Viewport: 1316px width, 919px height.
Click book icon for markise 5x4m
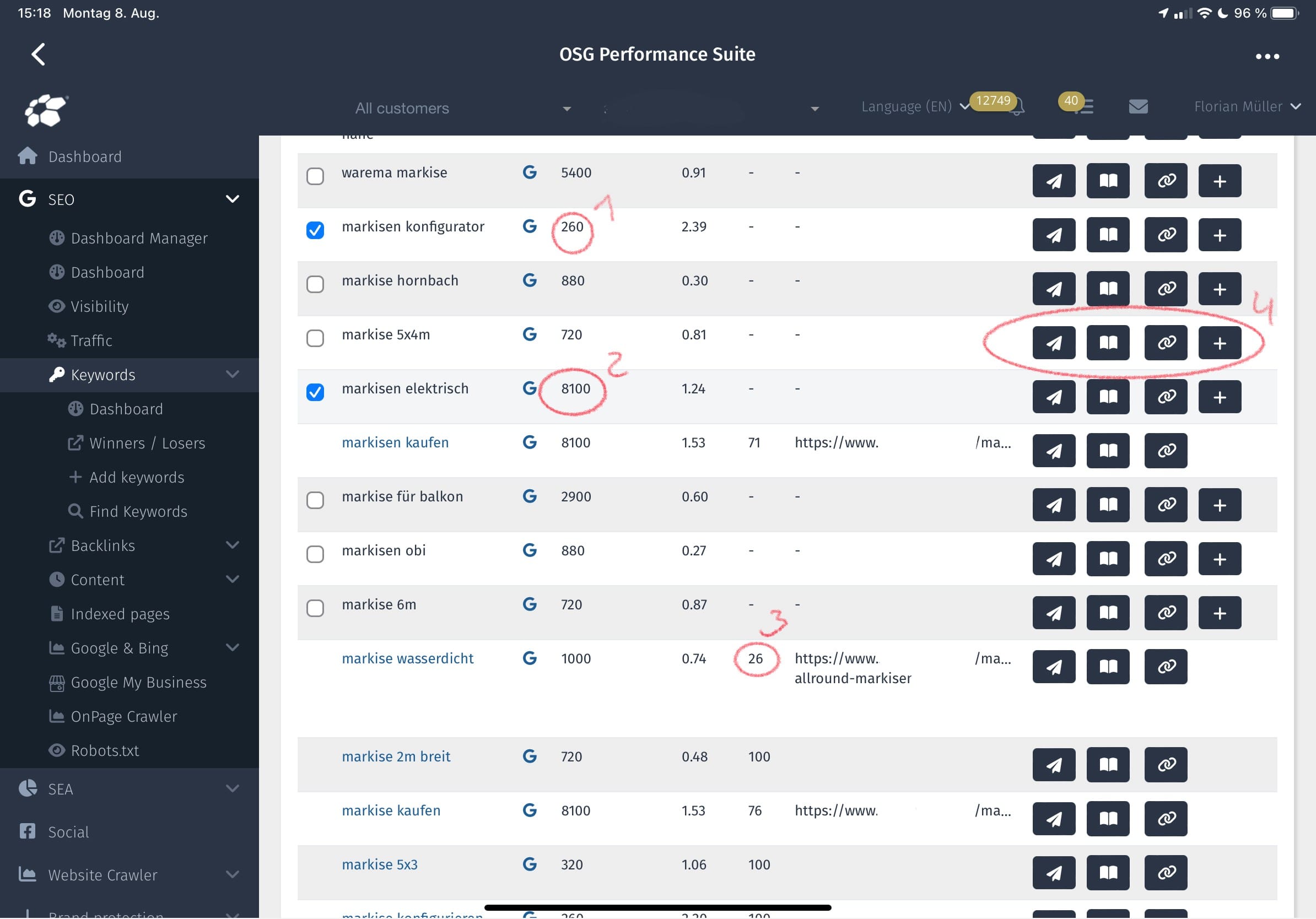[x=1107, y=343]
